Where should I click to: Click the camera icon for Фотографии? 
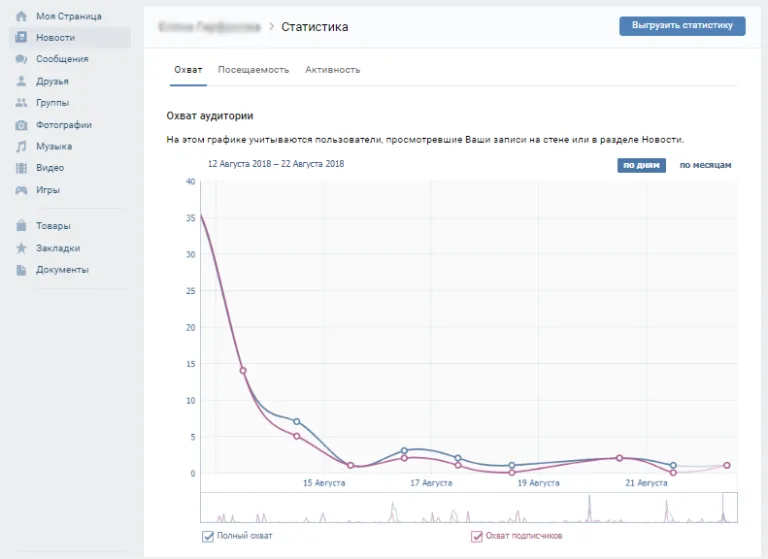pyautogui.click(x=21, y=125)
